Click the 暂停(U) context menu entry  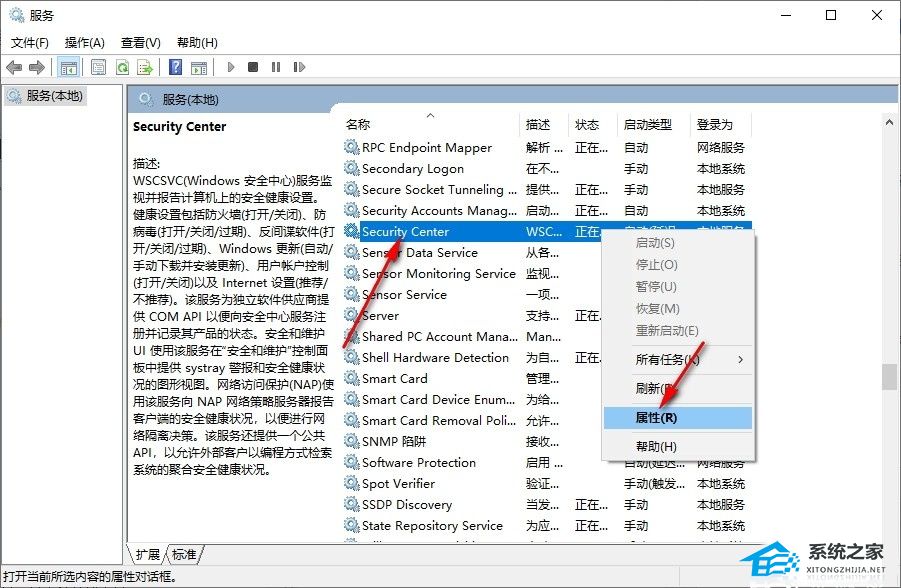pos(678,286)
